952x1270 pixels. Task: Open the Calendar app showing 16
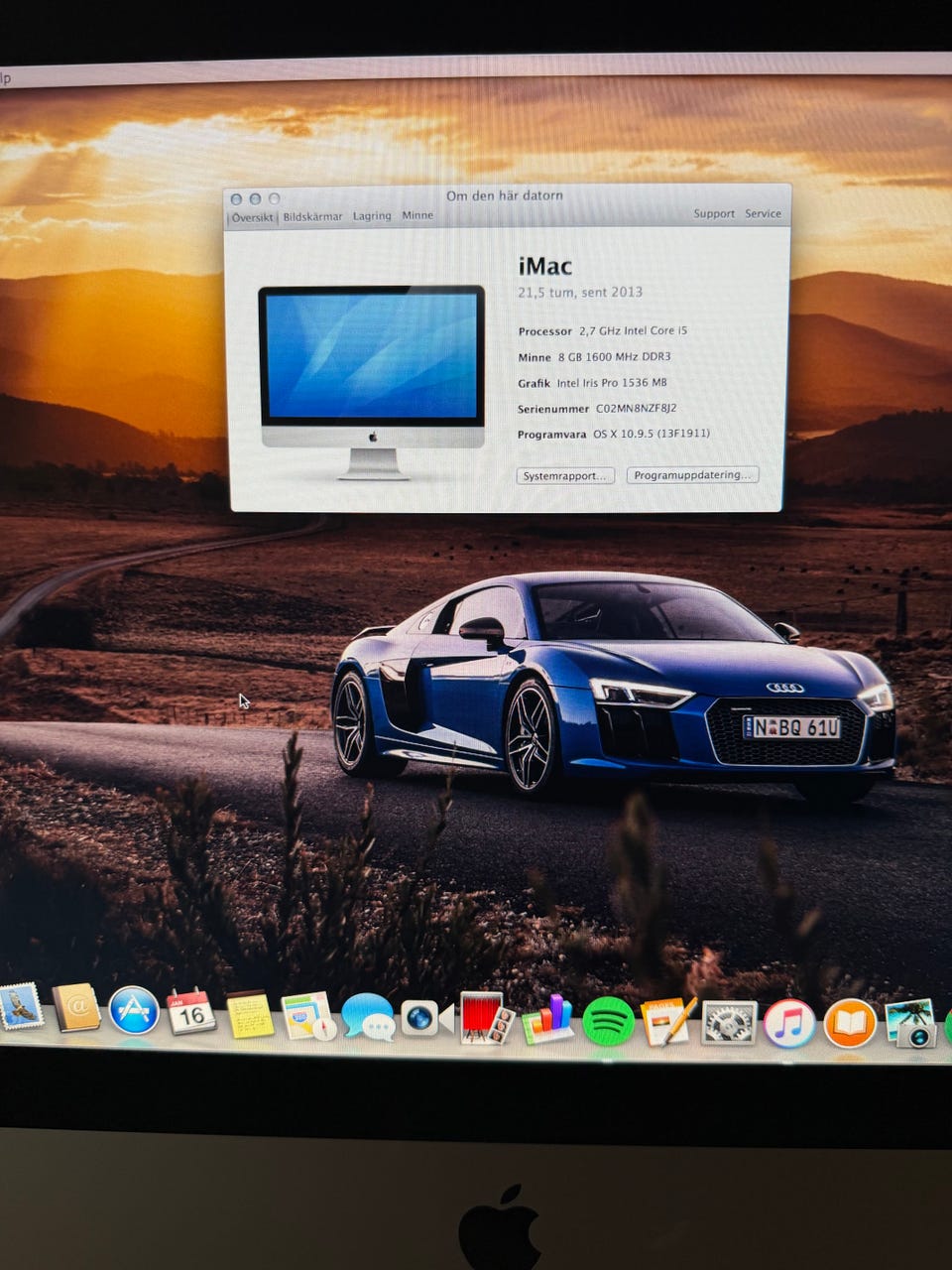pos(190,1013)
